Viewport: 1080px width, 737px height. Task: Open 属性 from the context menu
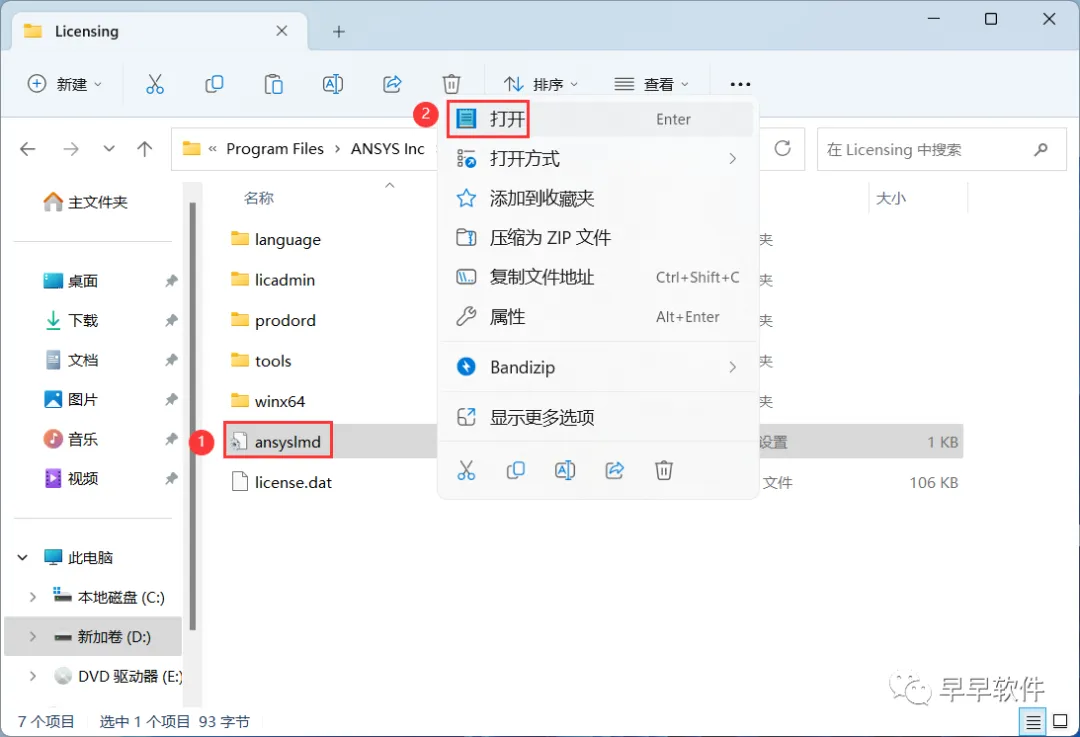pyautogui.click(x=598, y=317)
